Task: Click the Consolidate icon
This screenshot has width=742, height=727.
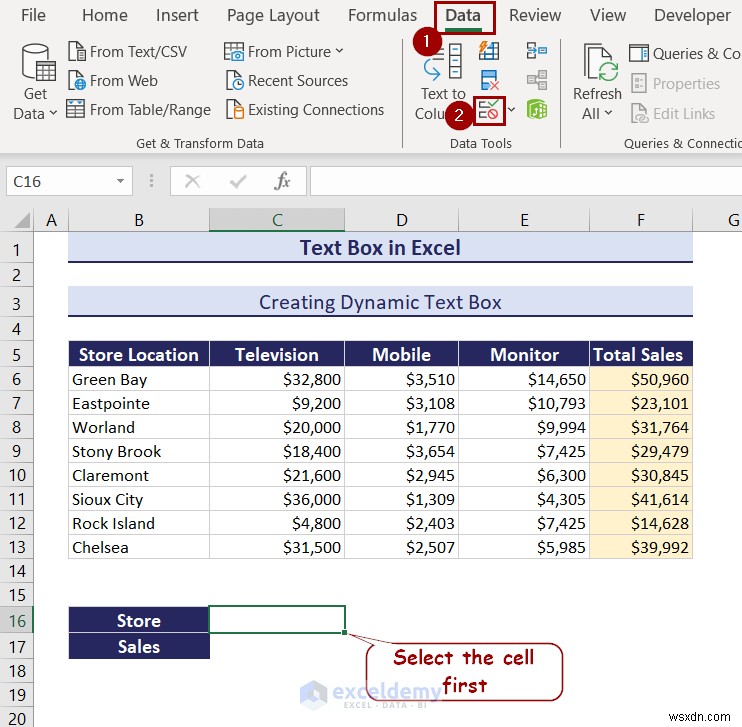Action: (537, 50)
